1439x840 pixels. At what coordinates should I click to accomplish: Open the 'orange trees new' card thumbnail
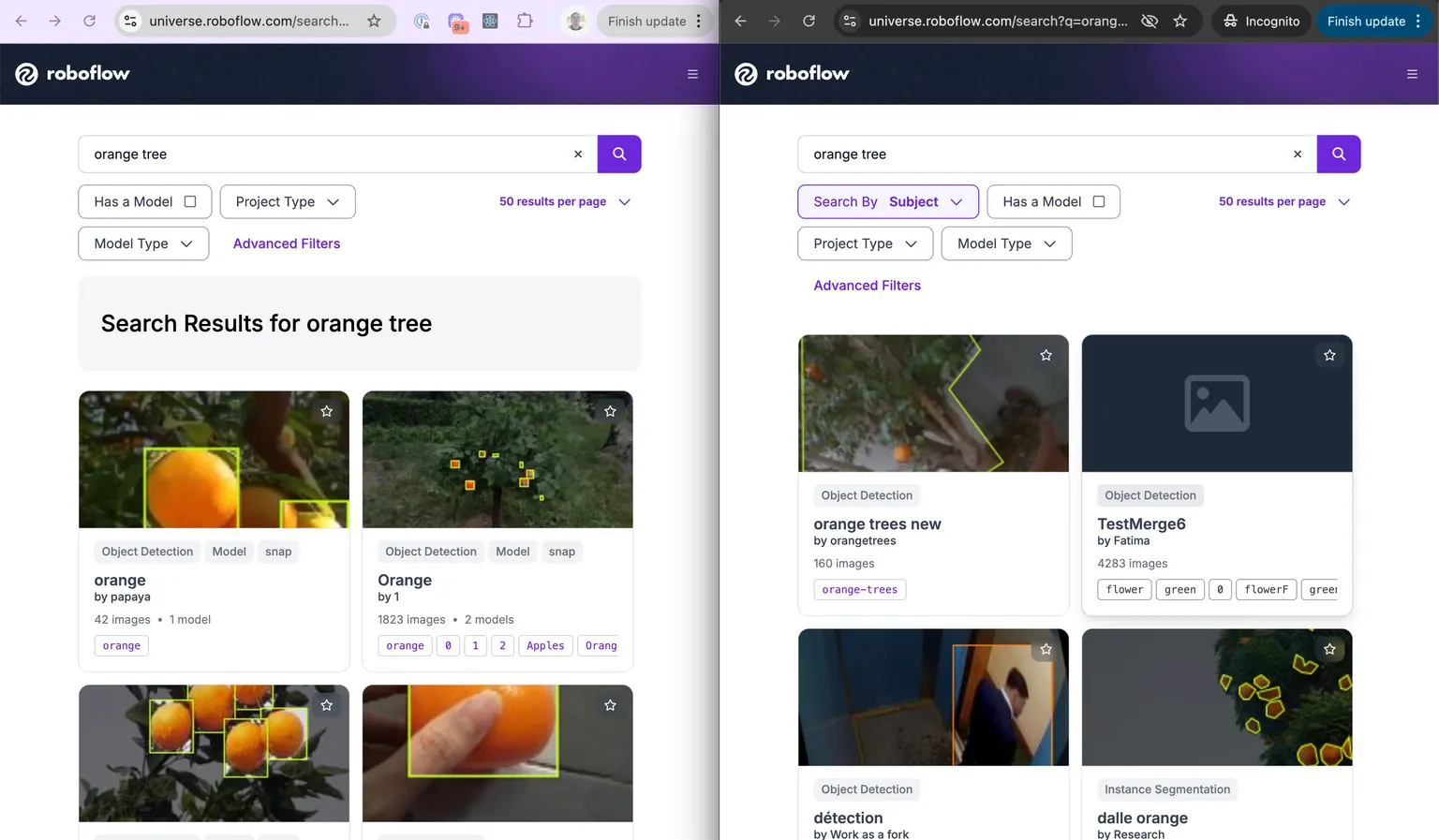coord(933,404)
